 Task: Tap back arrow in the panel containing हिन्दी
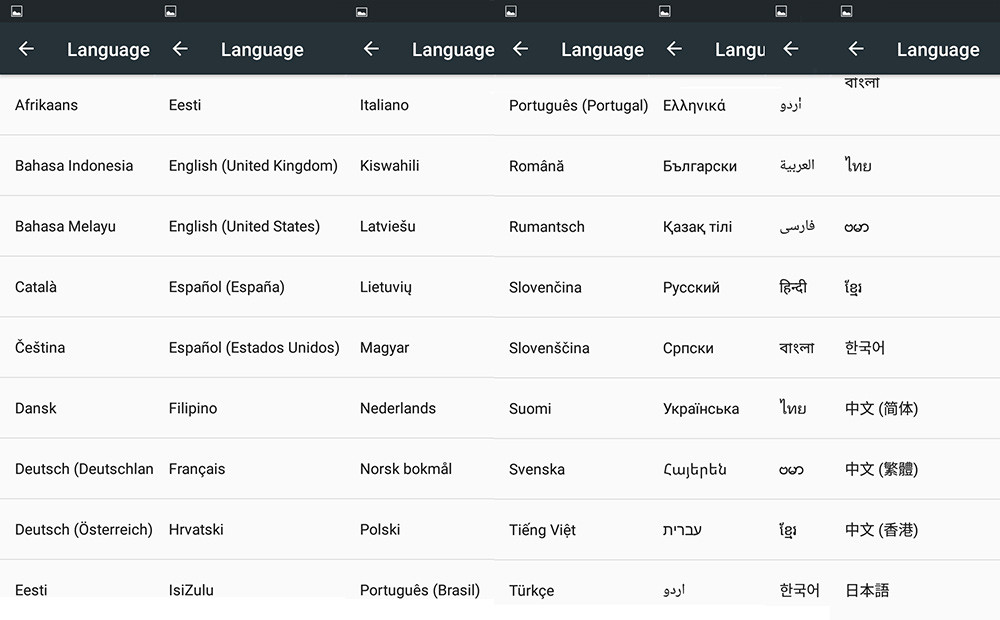(790, 49)
